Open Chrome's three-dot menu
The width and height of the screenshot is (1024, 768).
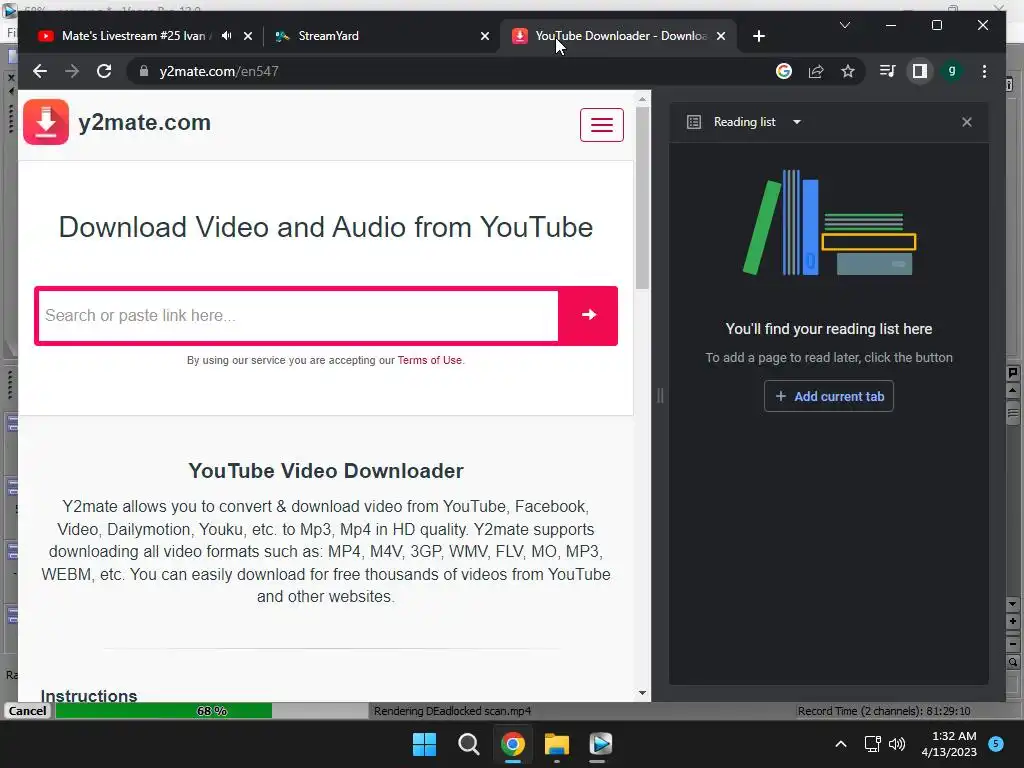(x=984, y=71)
